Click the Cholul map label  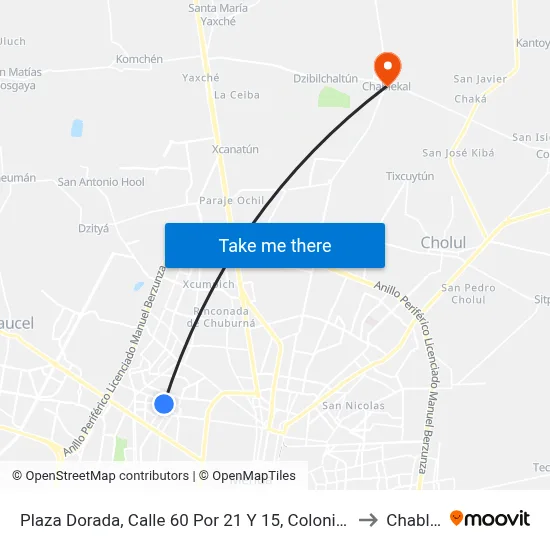443,242
